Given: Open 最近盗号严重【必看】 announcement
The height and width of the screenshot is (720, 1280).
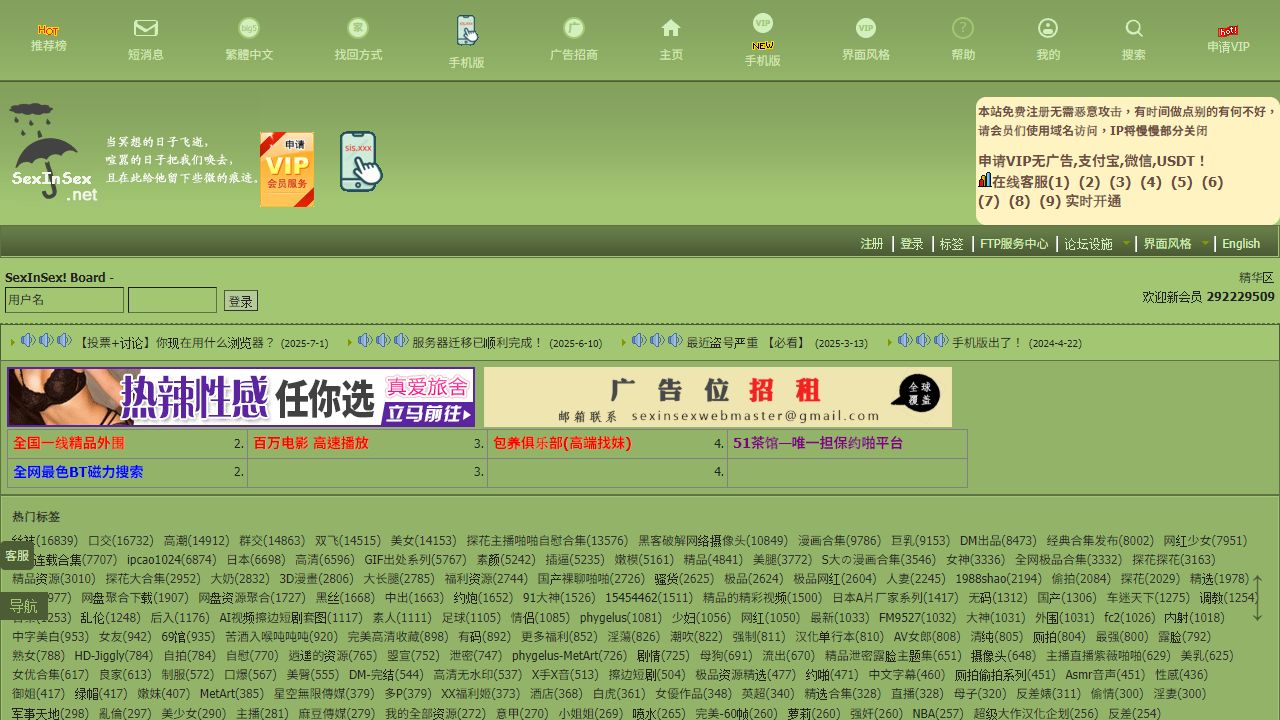Looking at the screenshot, I should click(x=748, y=342).
